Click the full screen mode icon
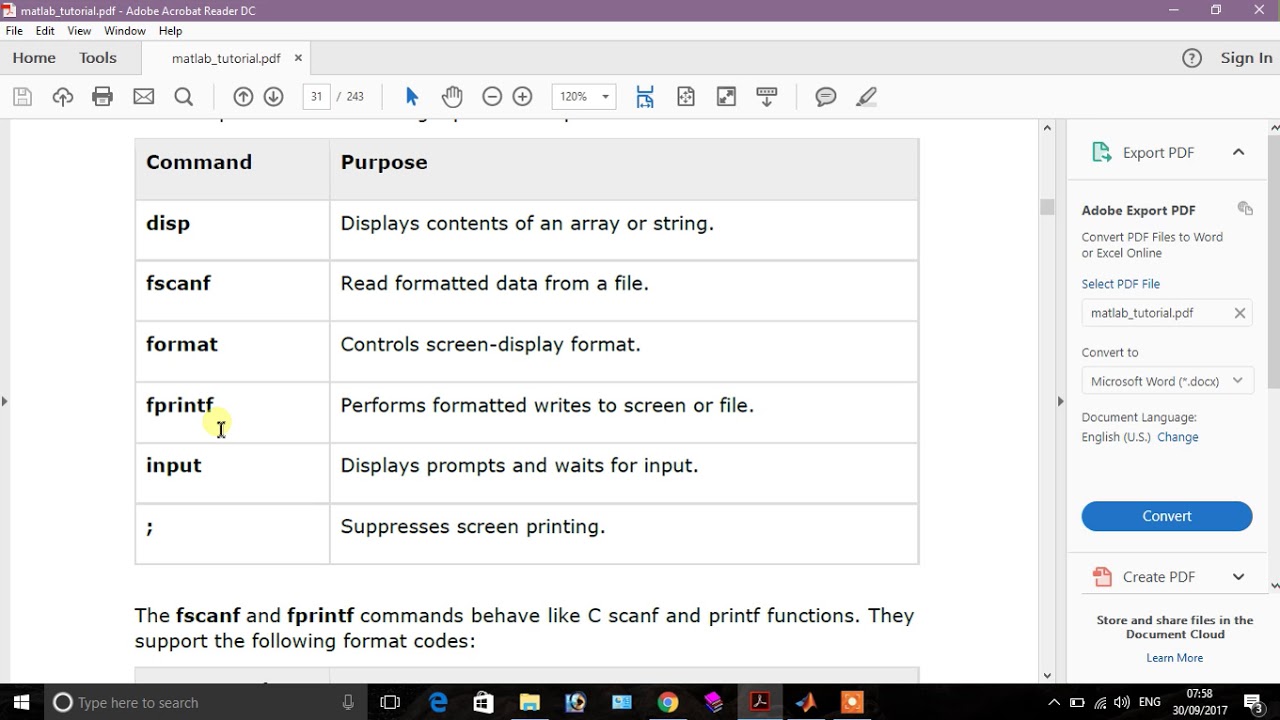This screenshot has height=720, width=1280. [727, 97]
